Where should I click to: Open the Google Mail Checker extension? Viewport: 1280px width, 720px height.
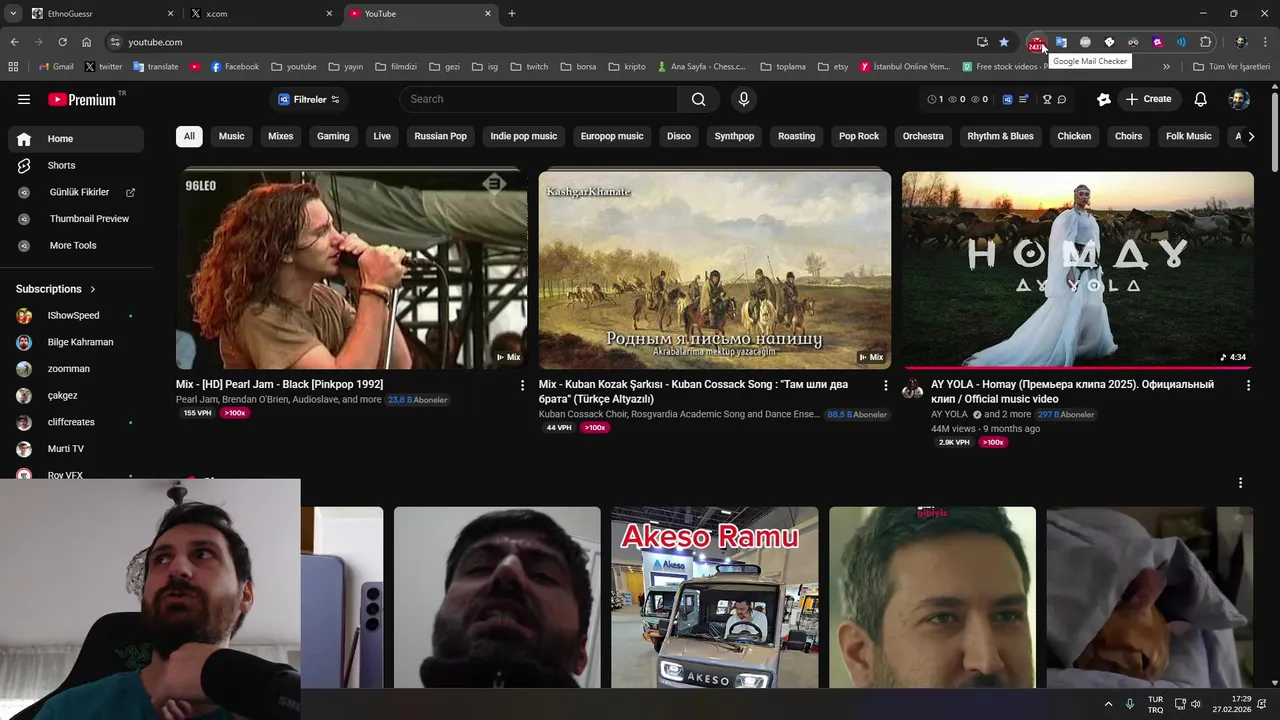1037,42
